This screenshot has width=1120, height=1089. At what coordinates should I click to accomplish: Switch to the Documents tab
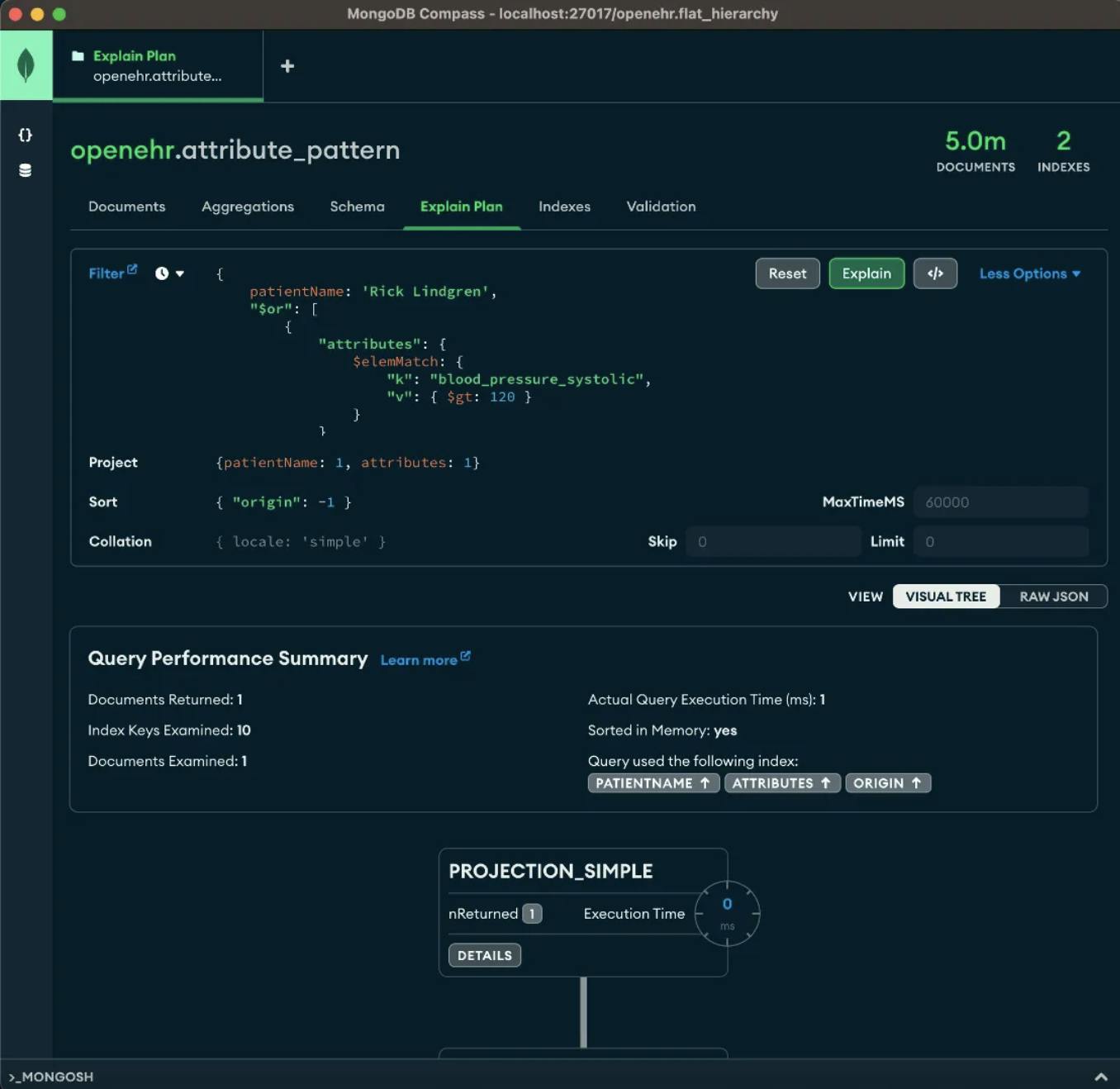[127, 207]
